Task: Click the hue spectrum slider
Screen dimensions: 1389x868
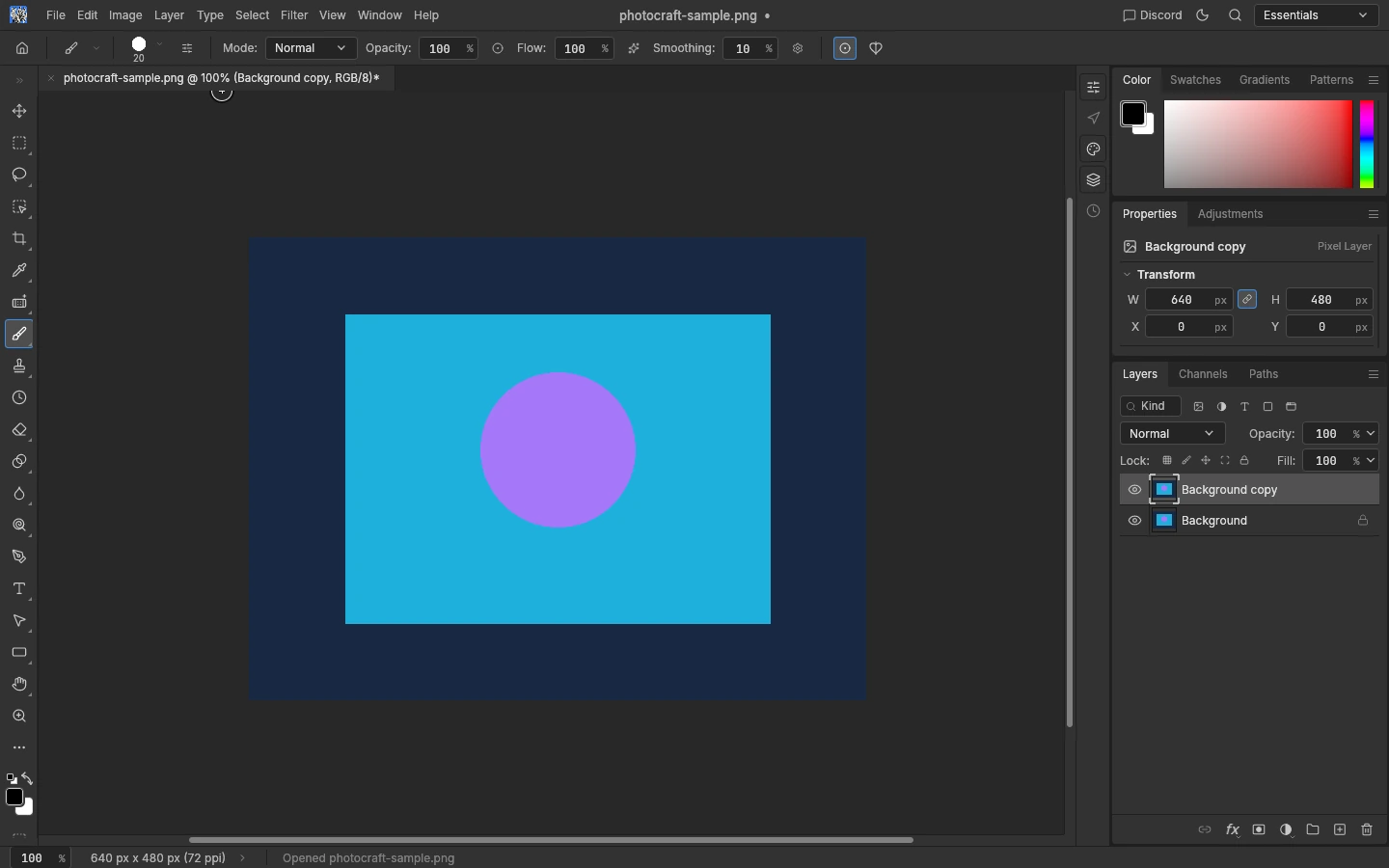Action: tap(1367, 145)
